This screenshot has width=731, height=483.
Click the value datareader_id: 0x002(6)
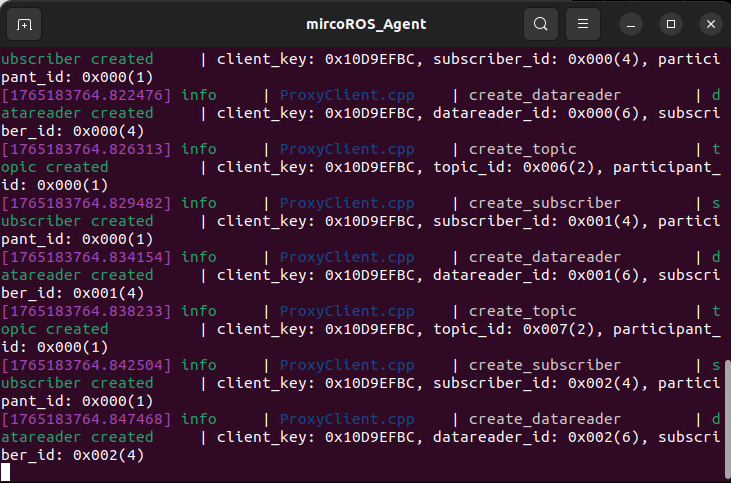point(536,438)
